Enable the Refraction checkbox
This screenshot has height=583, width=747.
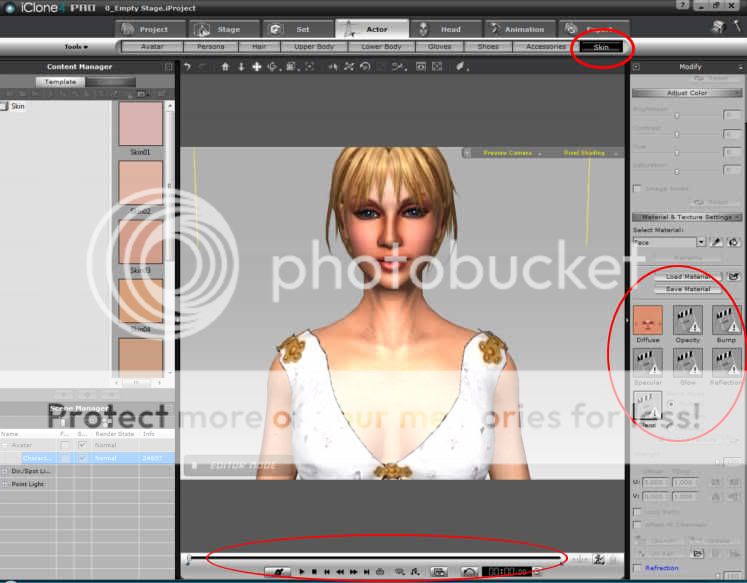pyautogui.click(x=637, y=568)
